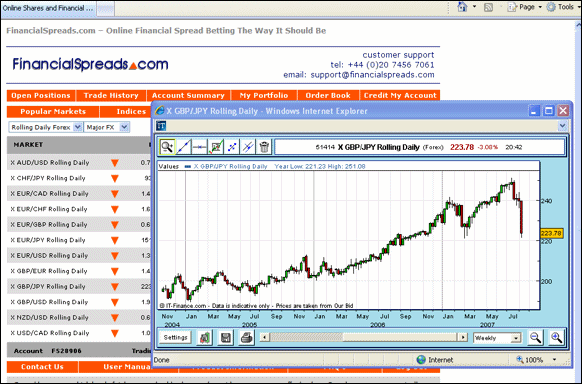
Task: Click the orange arrow for GBP/JPY Rolling Daily
Action: point(115,287)
